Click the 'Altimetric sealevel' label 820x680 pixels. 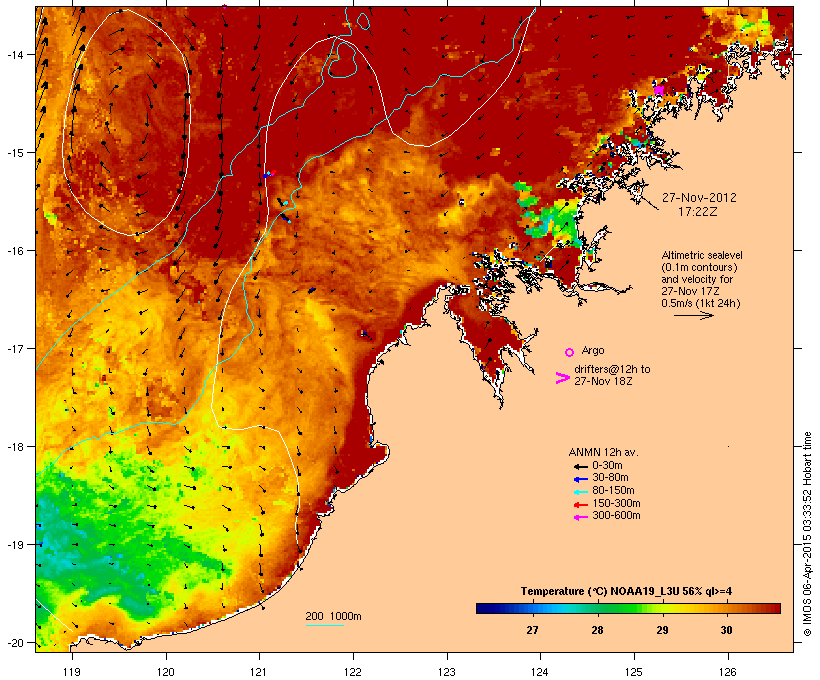[x=702, y=255]
